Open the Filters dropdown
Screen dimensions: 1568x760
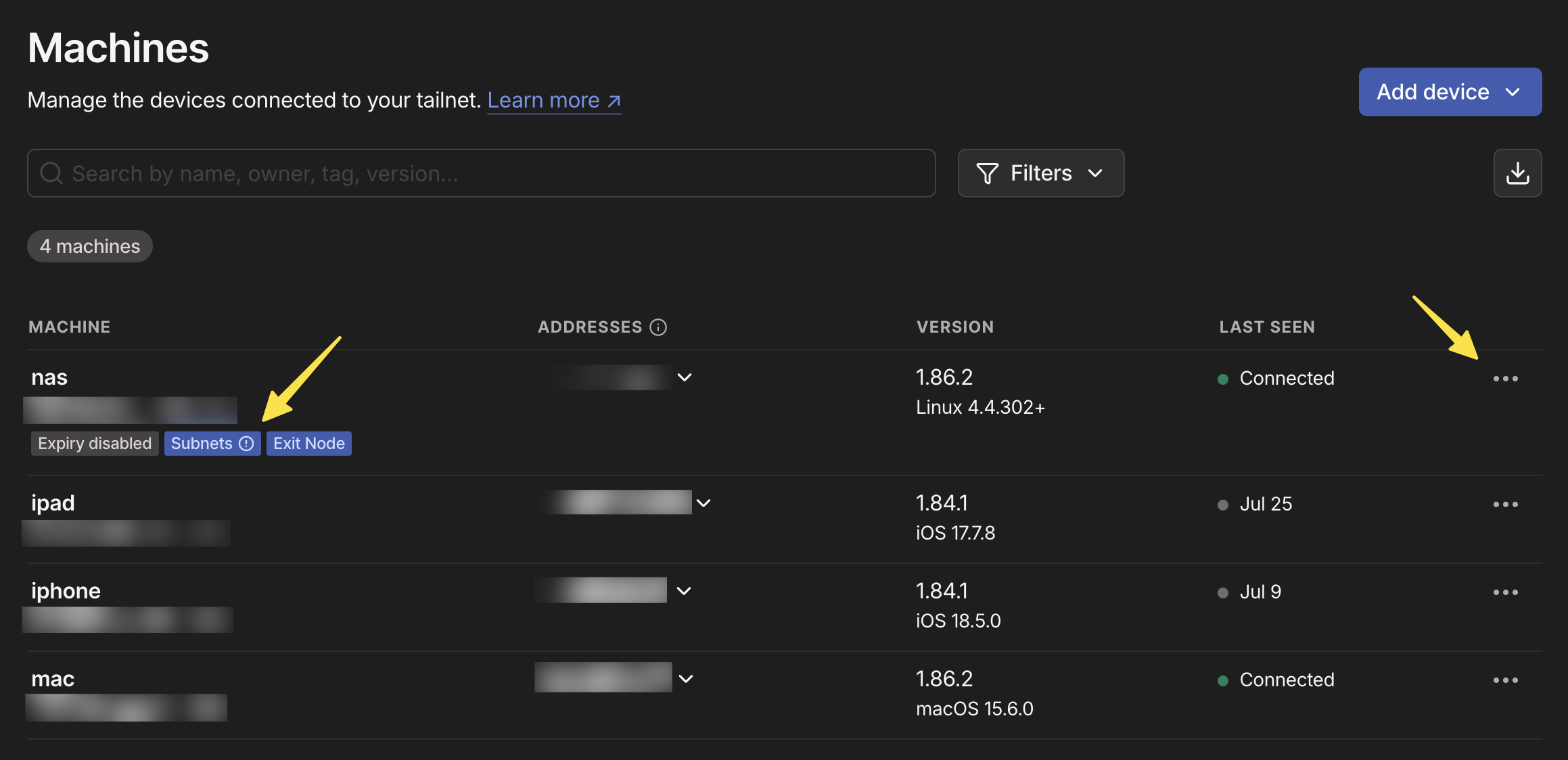1040,173
